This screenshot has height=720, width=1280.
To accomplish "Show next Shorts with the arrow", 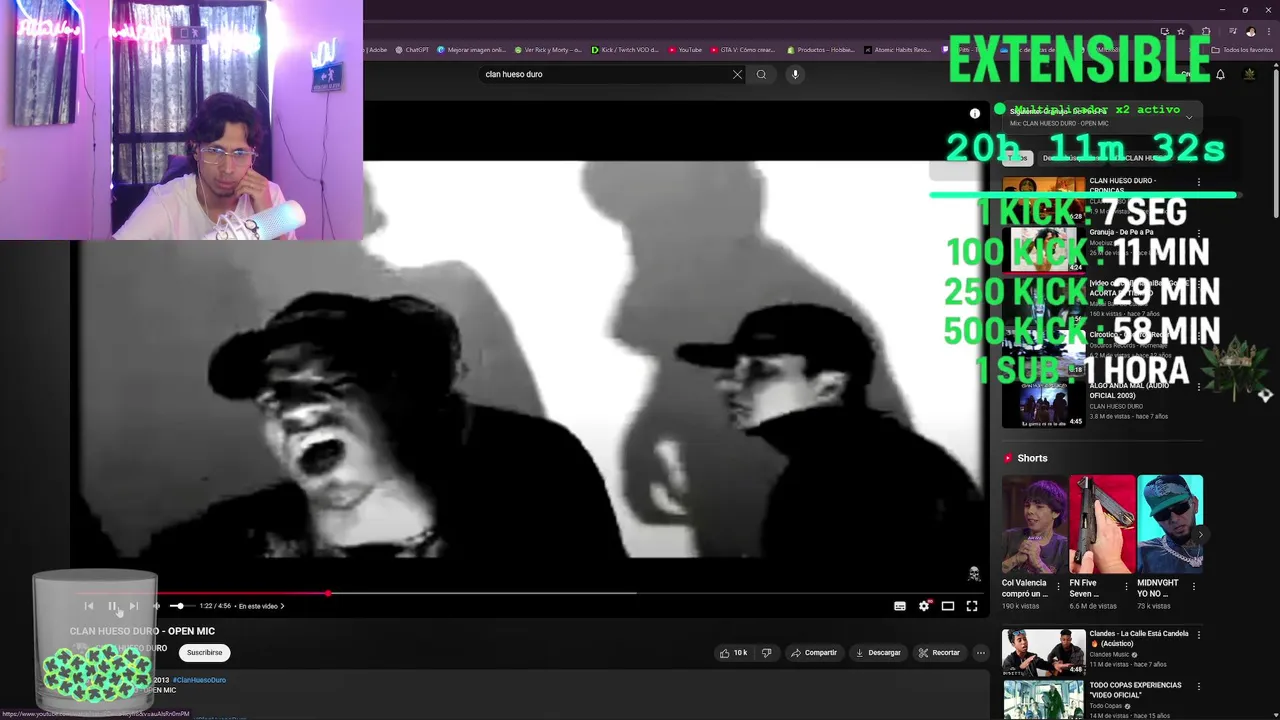I will [1200, 534].
